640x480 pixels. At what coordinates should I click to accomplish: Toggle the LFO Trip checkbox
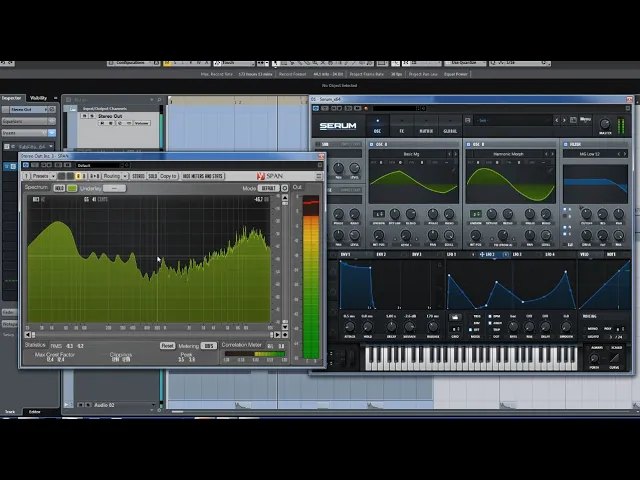click(490, 330)
